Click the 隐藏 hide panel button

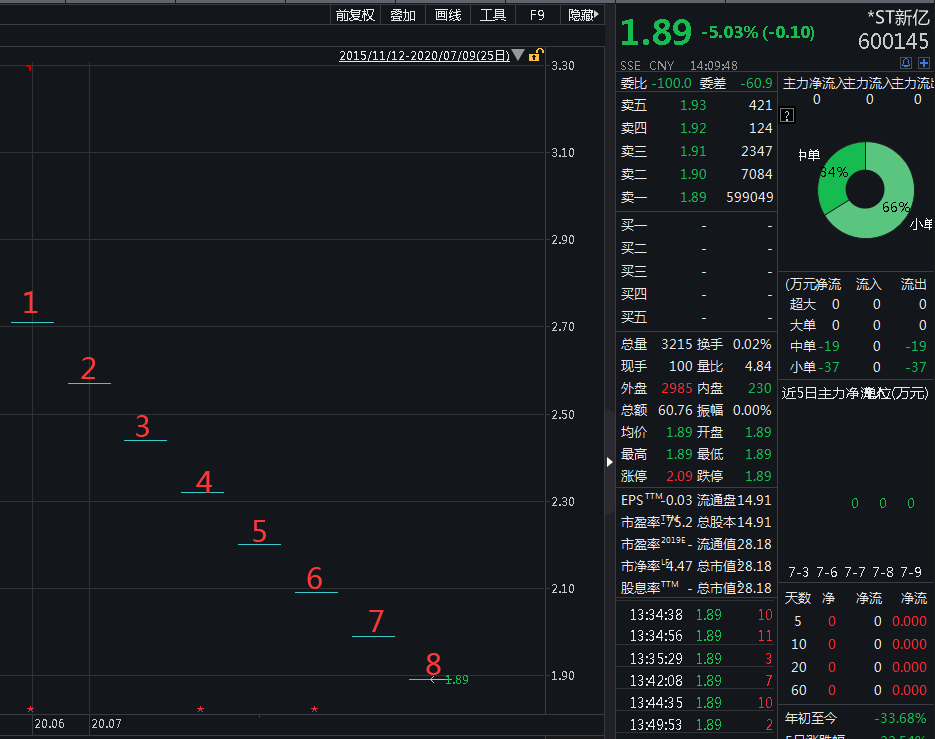tap(581, 15)
